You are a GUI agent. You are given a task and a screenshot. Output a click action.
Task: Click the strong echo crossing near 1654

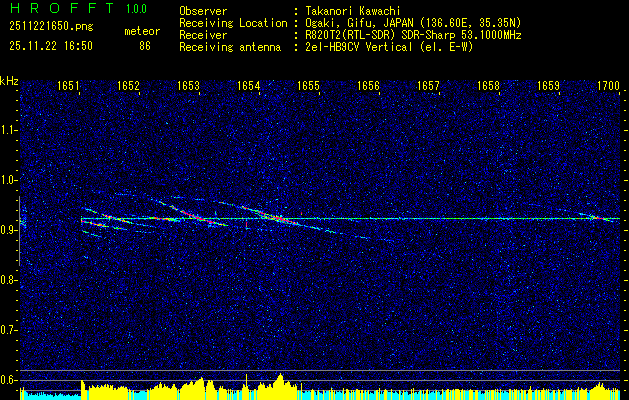tap(277, 218)
